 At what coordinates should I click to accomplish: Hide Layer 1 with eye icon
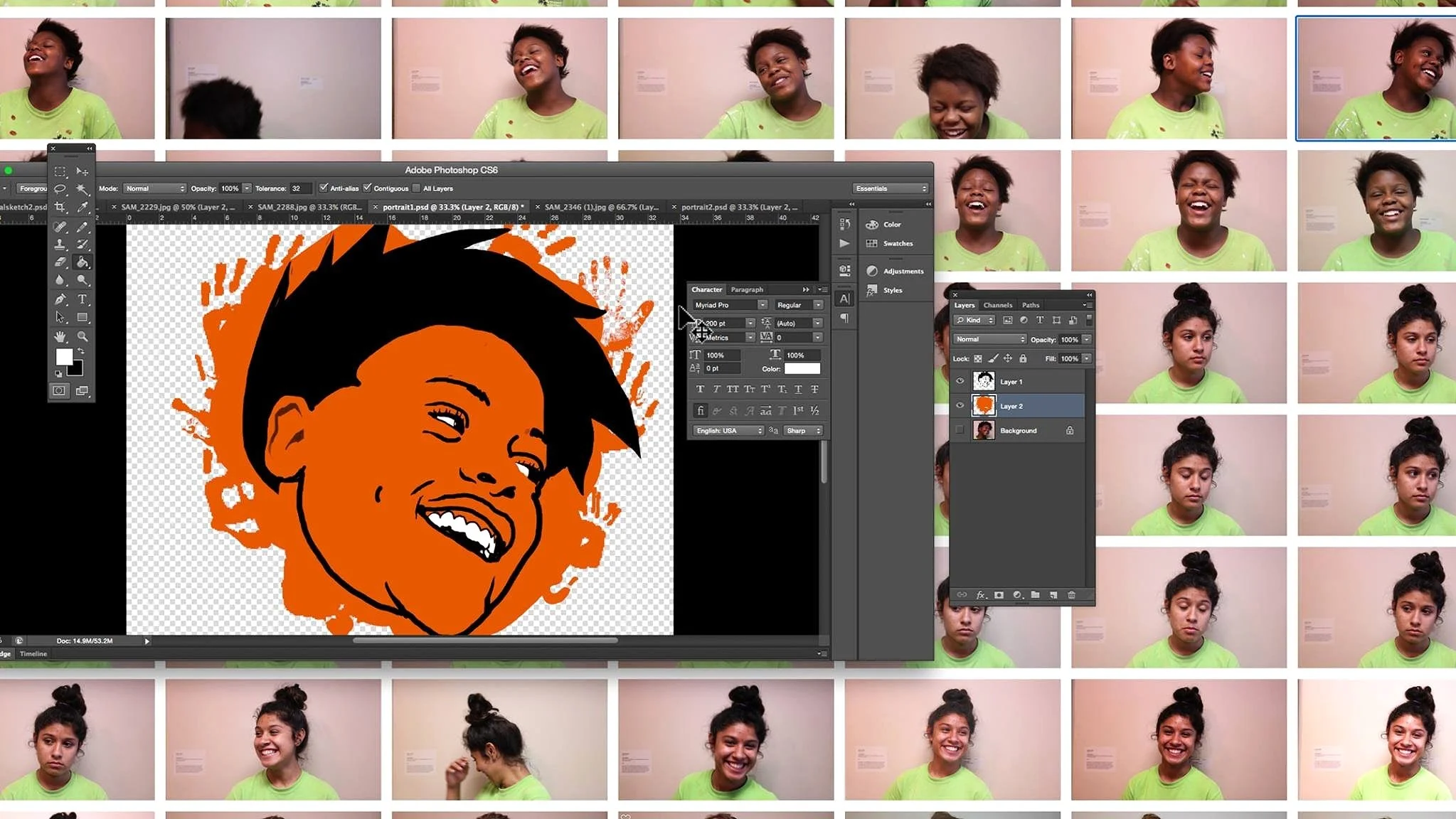pyautogui.click(x=960, y=382)
